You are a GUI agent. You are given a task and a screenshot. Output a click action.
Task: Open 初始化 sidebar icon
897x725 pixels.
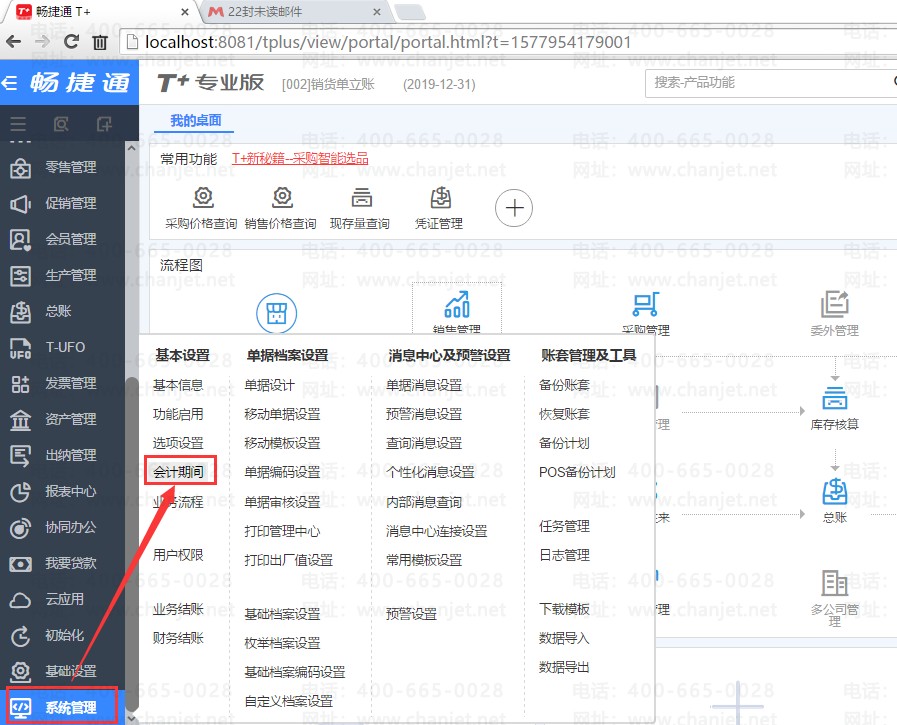20,636
